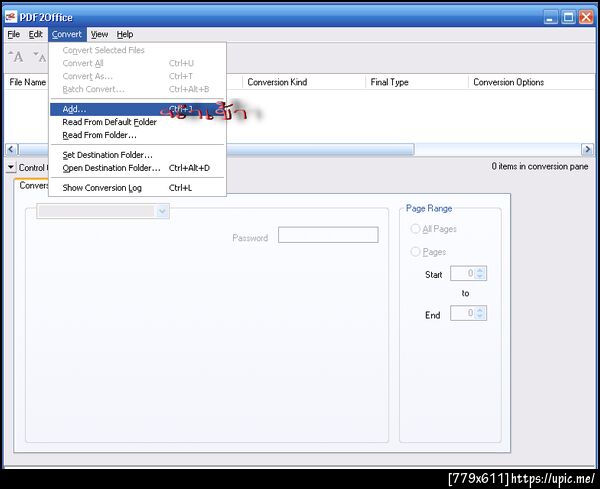Click the Batch Convert... menu entry
Viewport: 600px width, 489px height.
137,89
